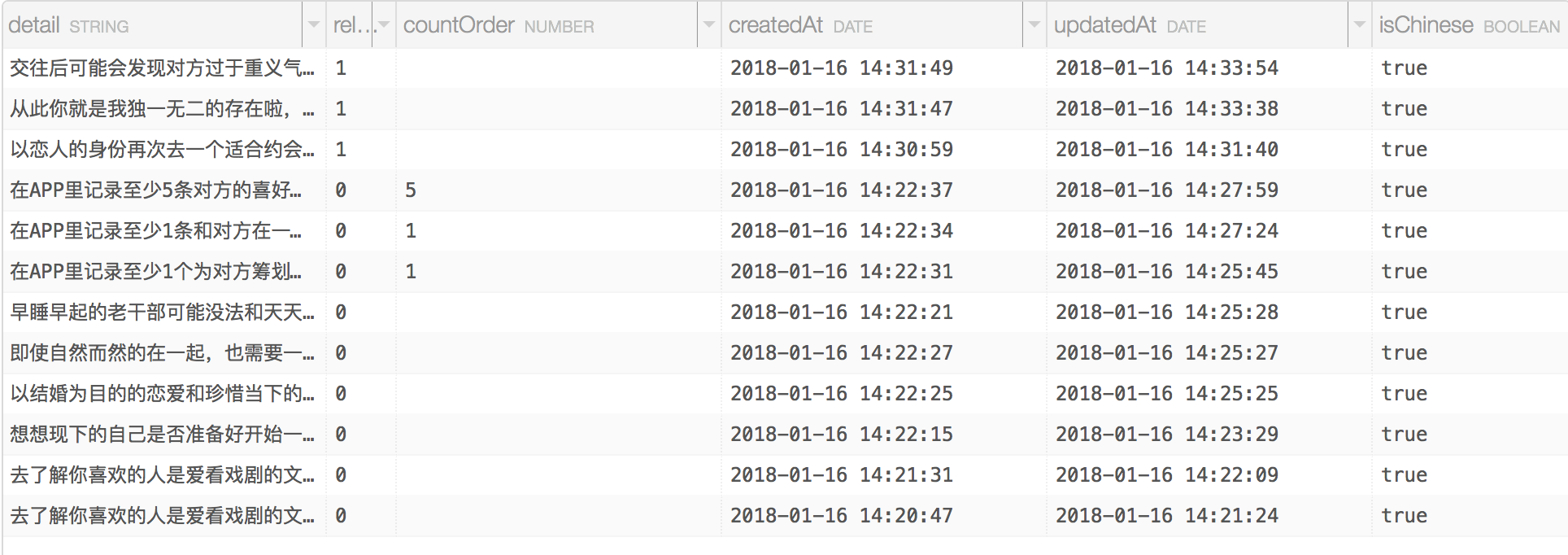Open the detail column dropdown arrow

click(x=313, y=25)
